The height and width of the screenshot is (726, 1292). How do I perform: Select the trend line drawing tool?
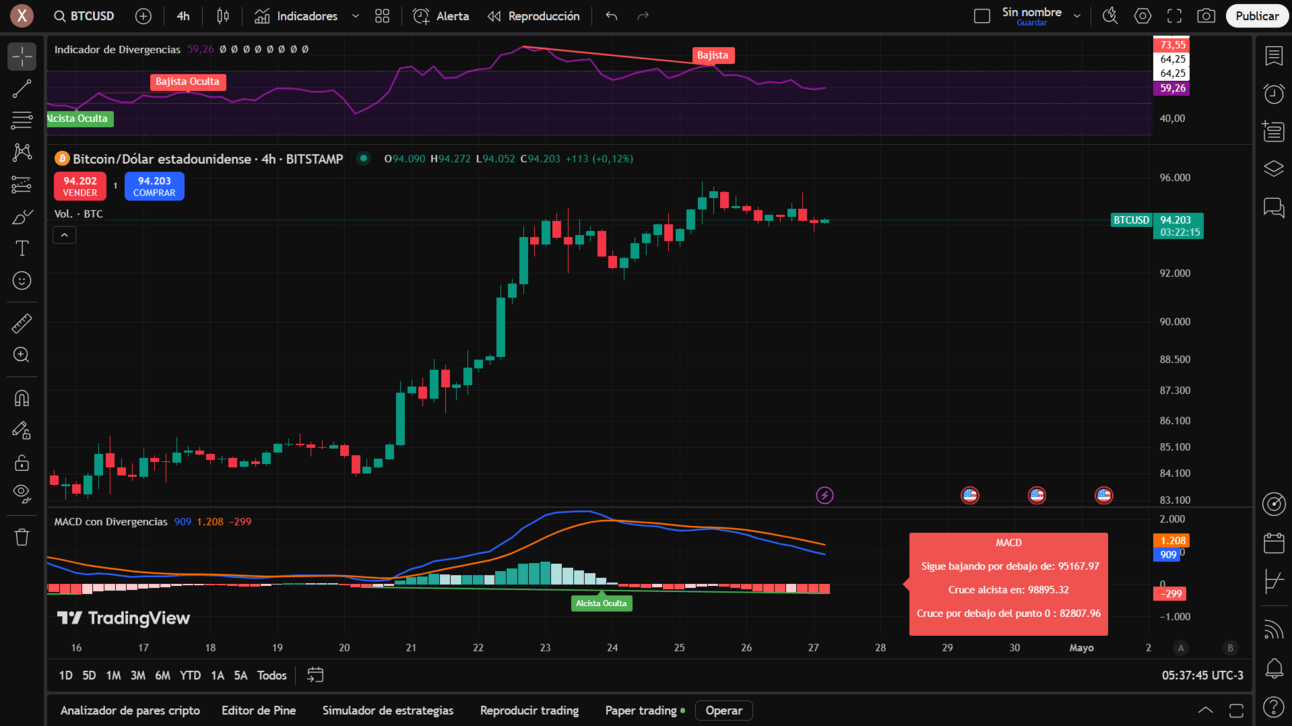(x=22, y=90)
